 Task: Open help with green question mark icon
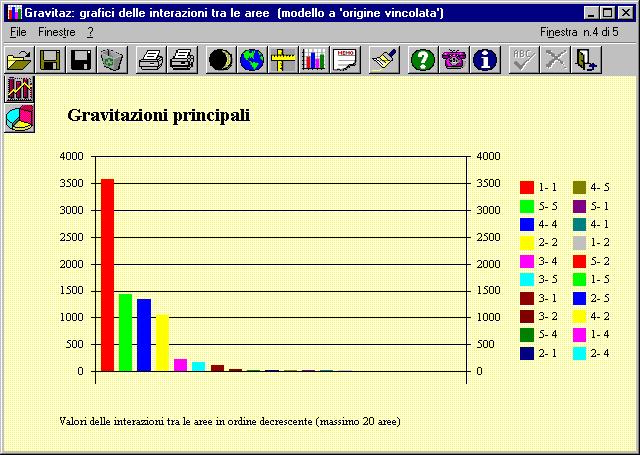coord(423,60)
